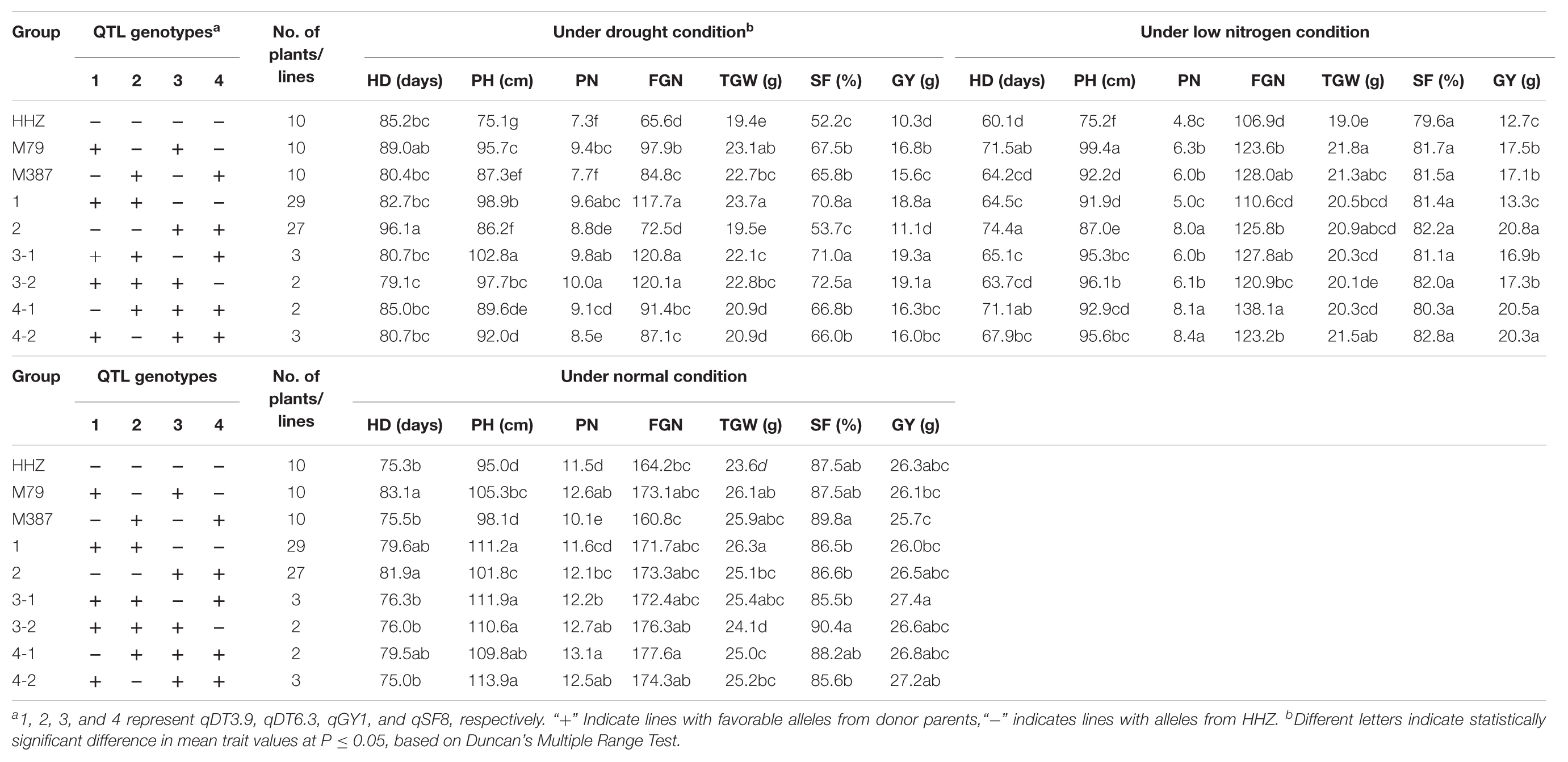The width and height of the screenshot is (1568, 762).
Task: Click "Duncan's Multiple Range Test" in the footnote
Action: click(572, 742)
